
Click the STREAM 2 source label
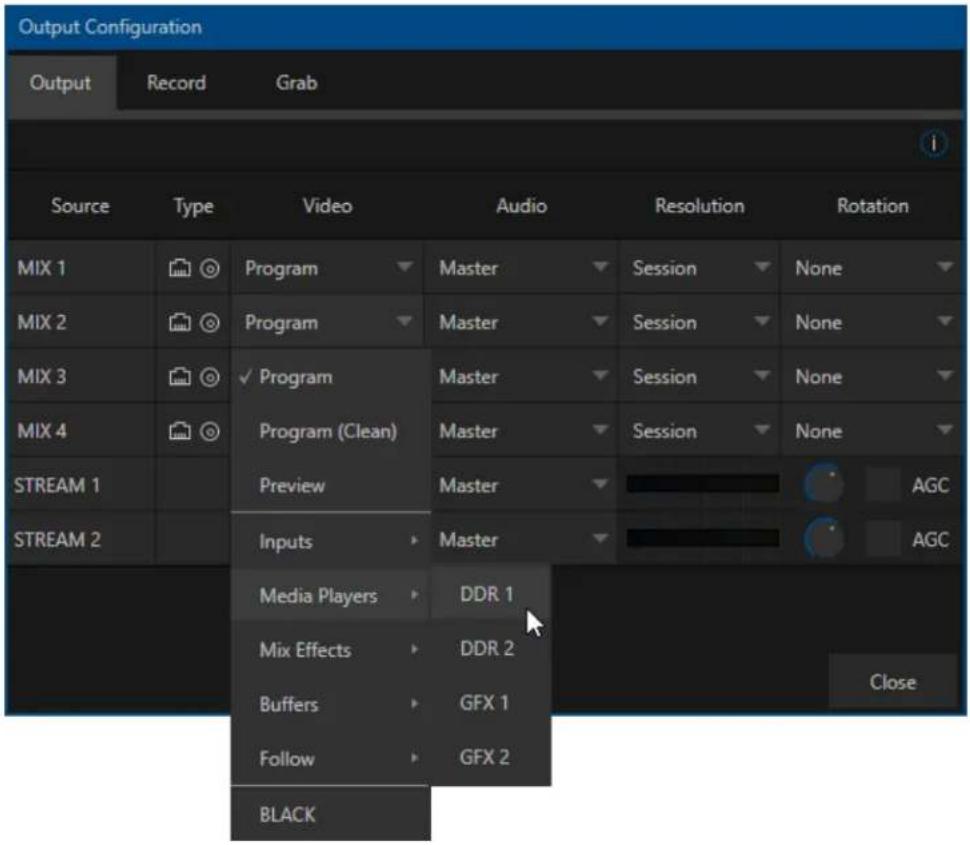click(57, 539)
